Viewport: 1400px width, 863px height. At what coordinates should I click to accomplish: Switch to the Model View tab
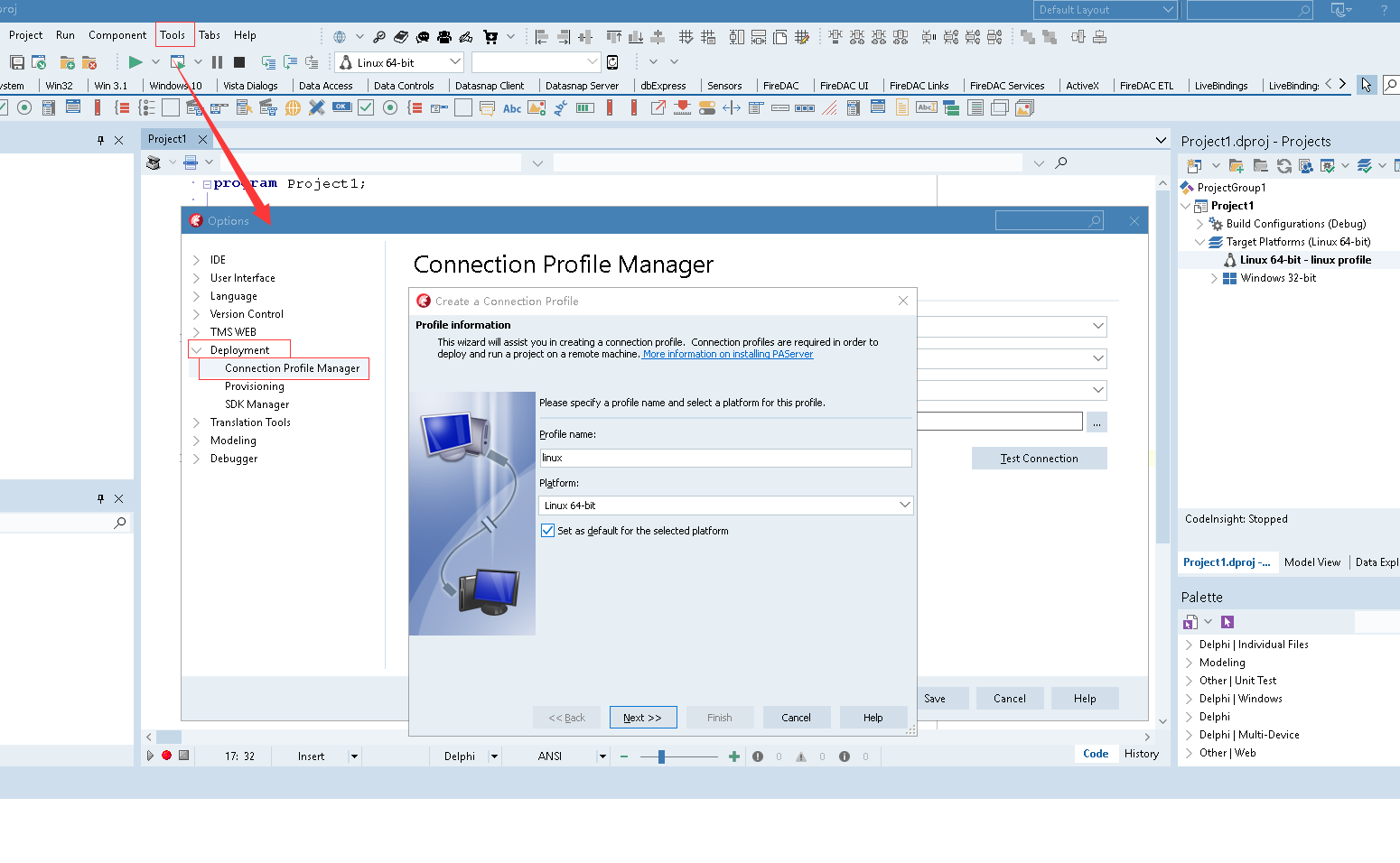coord(1312,562)
